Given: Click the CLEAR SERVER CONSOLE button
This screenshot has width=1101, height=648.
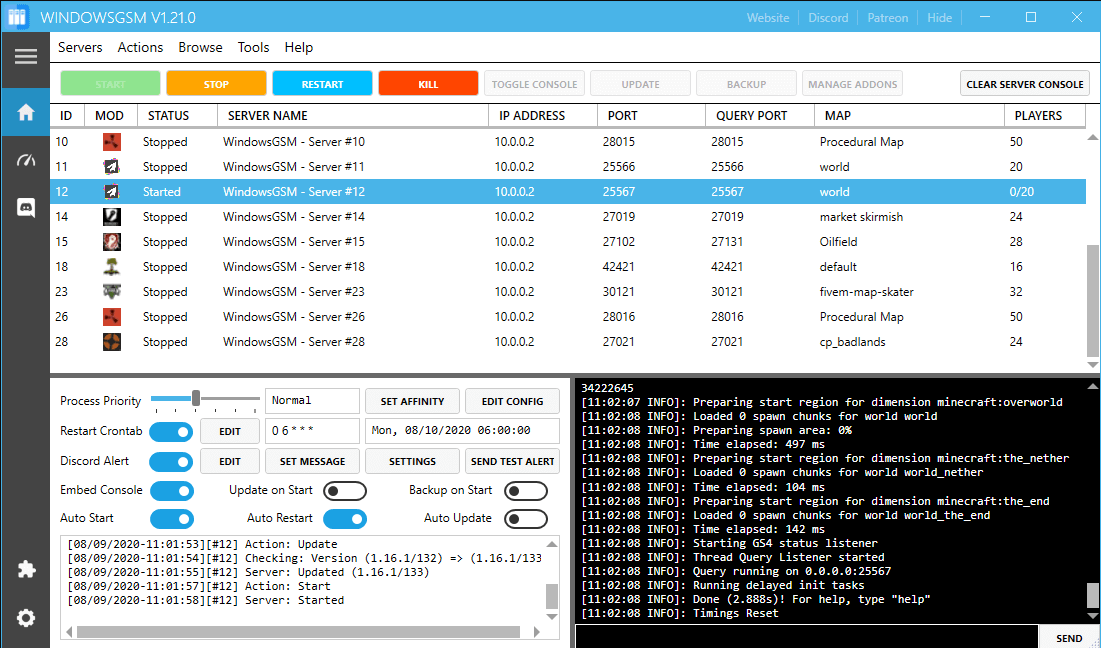Looking at the screenshot, I should point(1025,84).
